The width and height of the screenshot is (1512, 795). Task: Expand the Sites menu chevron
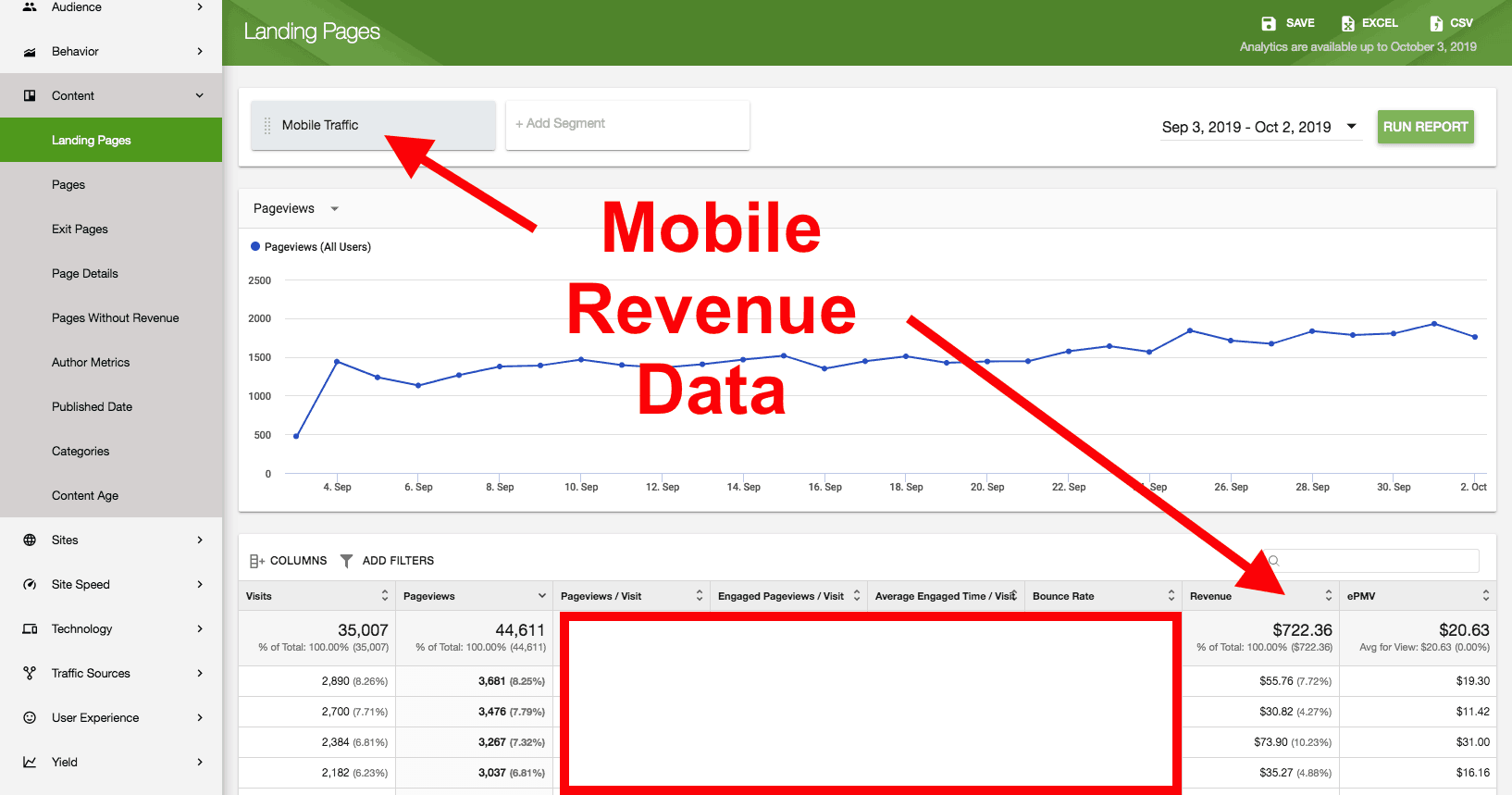[200, 540]
